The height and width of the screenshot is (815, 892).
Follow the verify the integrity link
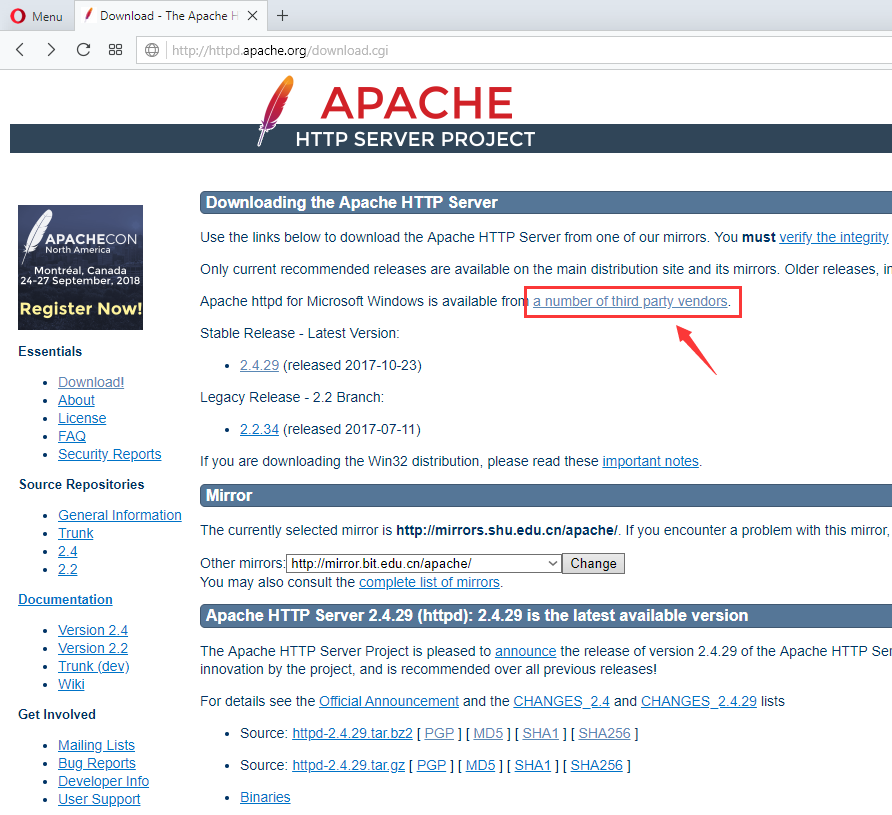pyautogui.click(x=833, y=237)
